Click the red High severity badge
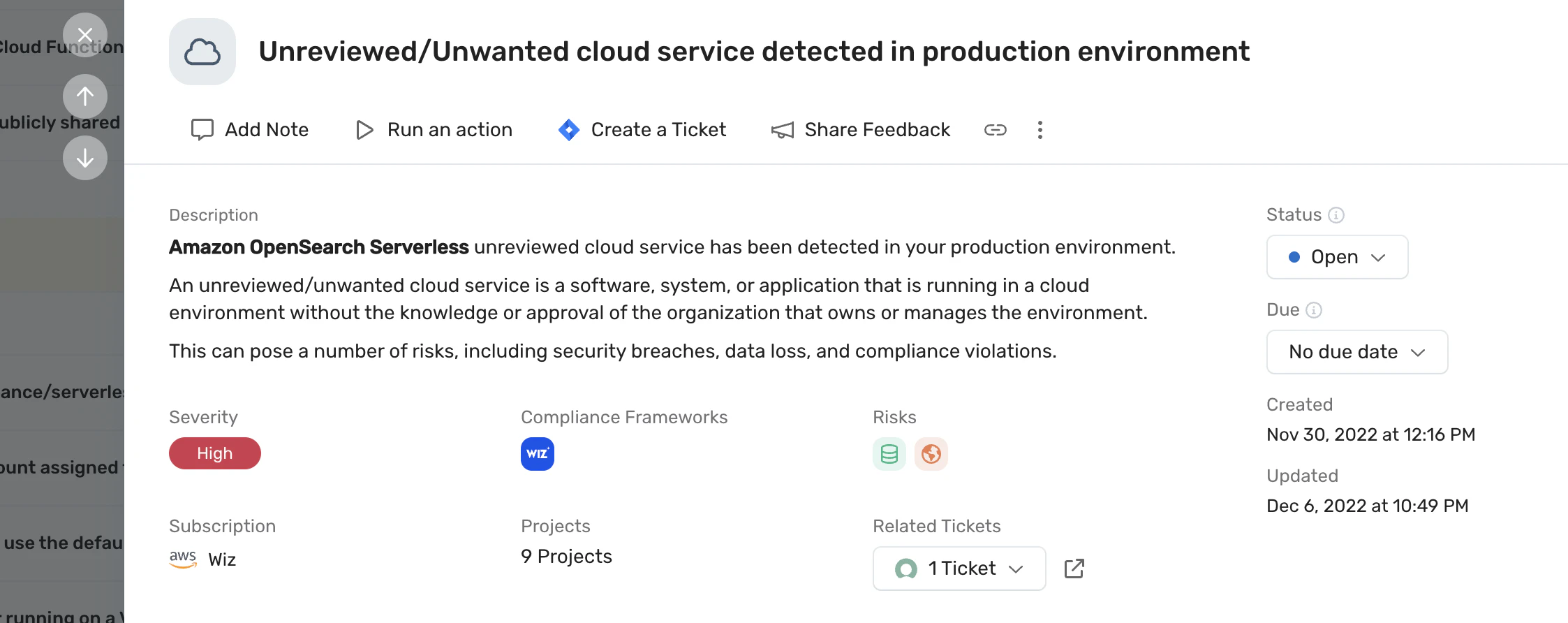 pos(214,453)
